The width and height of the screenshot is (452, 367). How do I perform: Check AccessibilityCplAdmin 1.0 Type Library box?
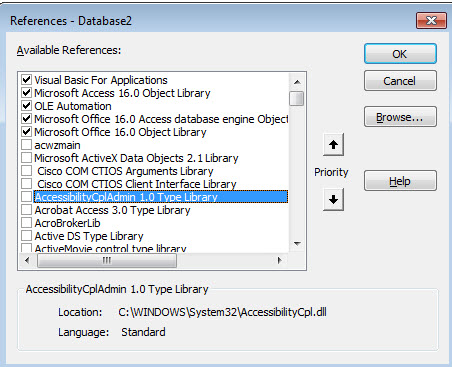point(26,197)
